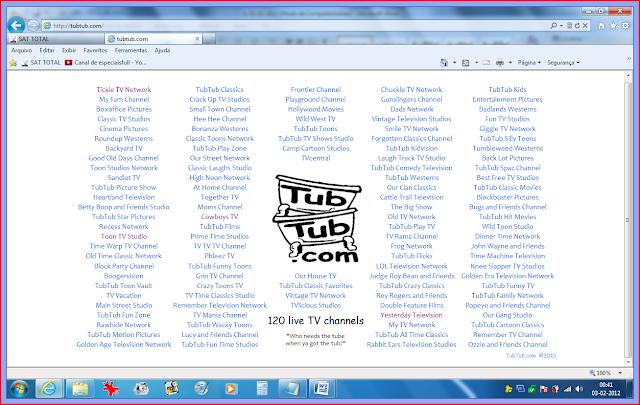Click the TubTub.com bathtub logo
The image size is (640, 405).
point(317,219)
